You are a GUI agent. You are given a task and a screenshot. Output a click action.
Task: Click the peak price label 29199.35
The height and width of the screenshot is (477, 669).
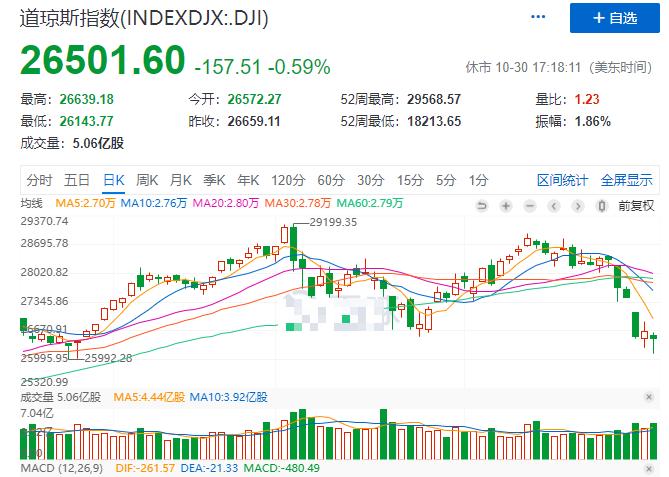coord(333,222)
